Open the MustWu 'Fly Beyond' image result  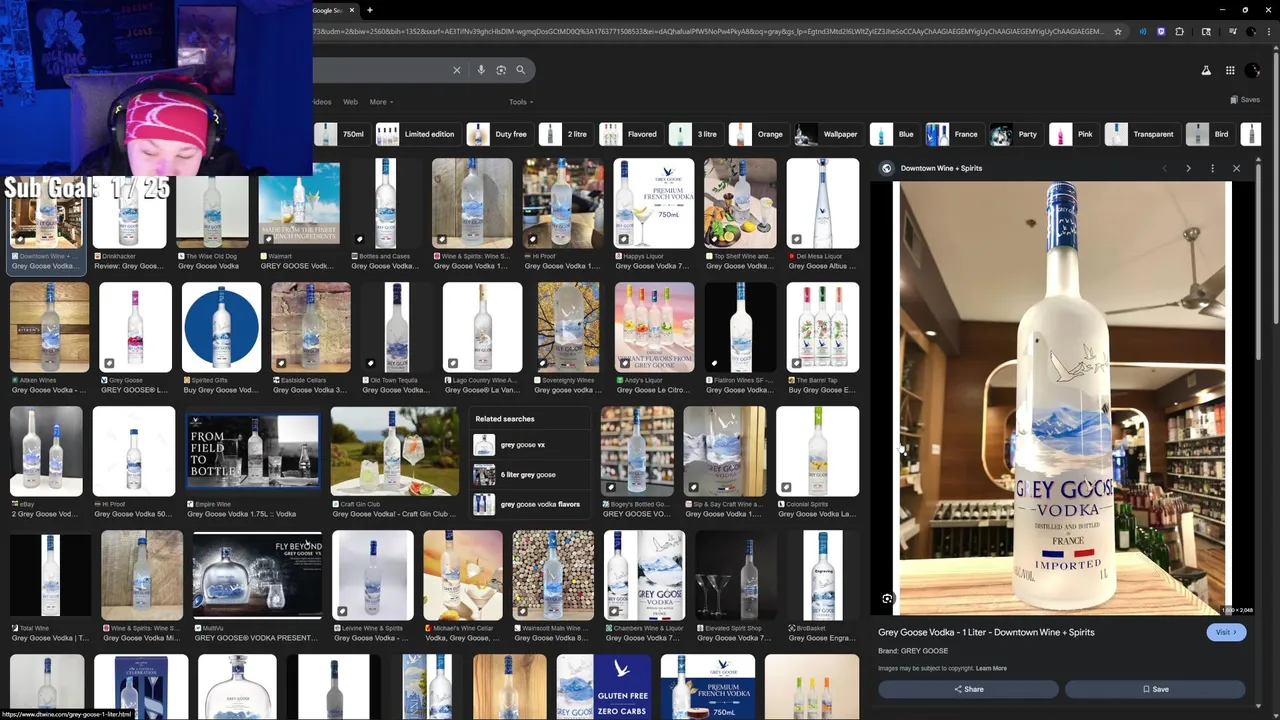click(x=258, y=575)
